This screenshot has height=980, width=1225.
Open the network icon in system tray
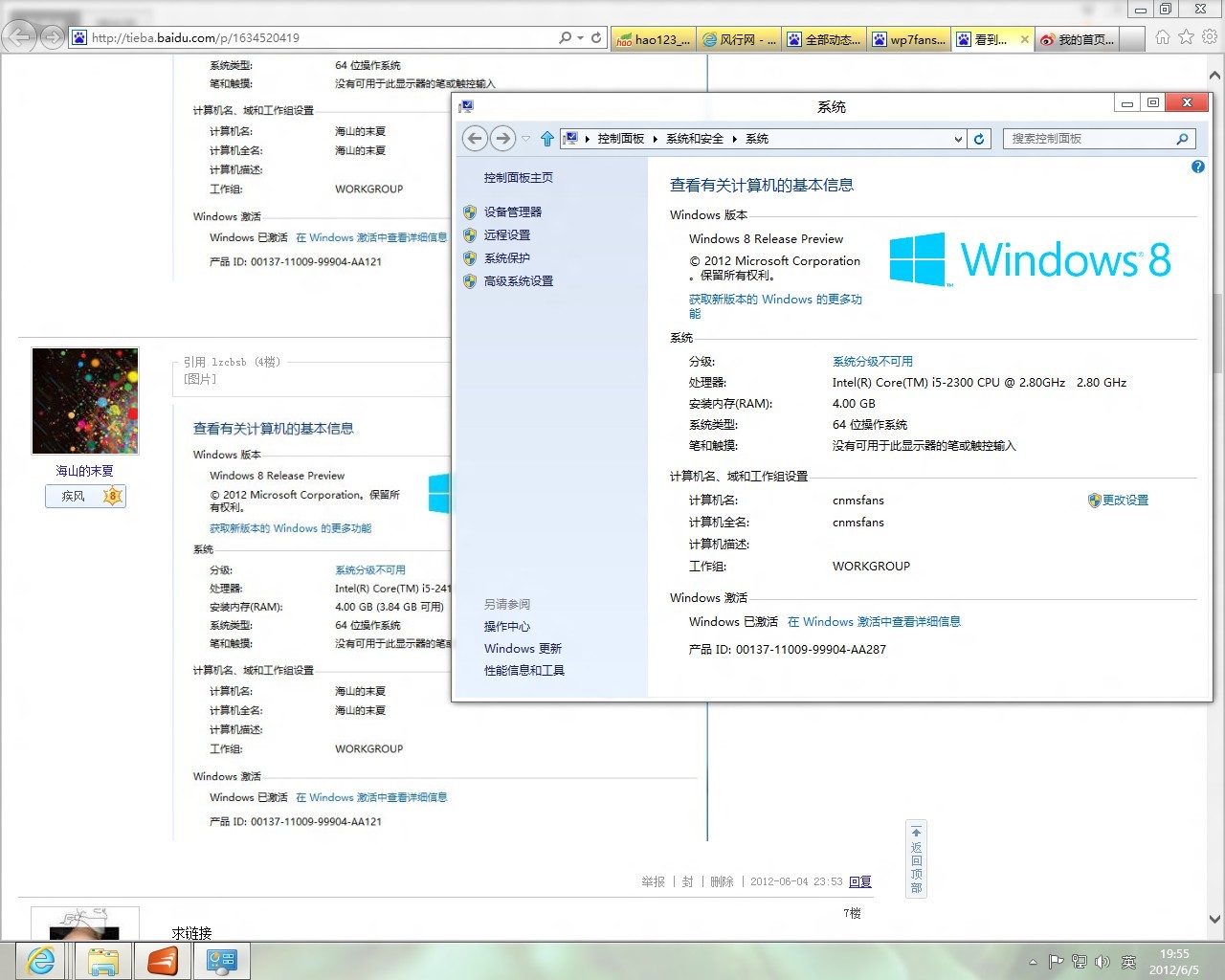(1080, 962)
